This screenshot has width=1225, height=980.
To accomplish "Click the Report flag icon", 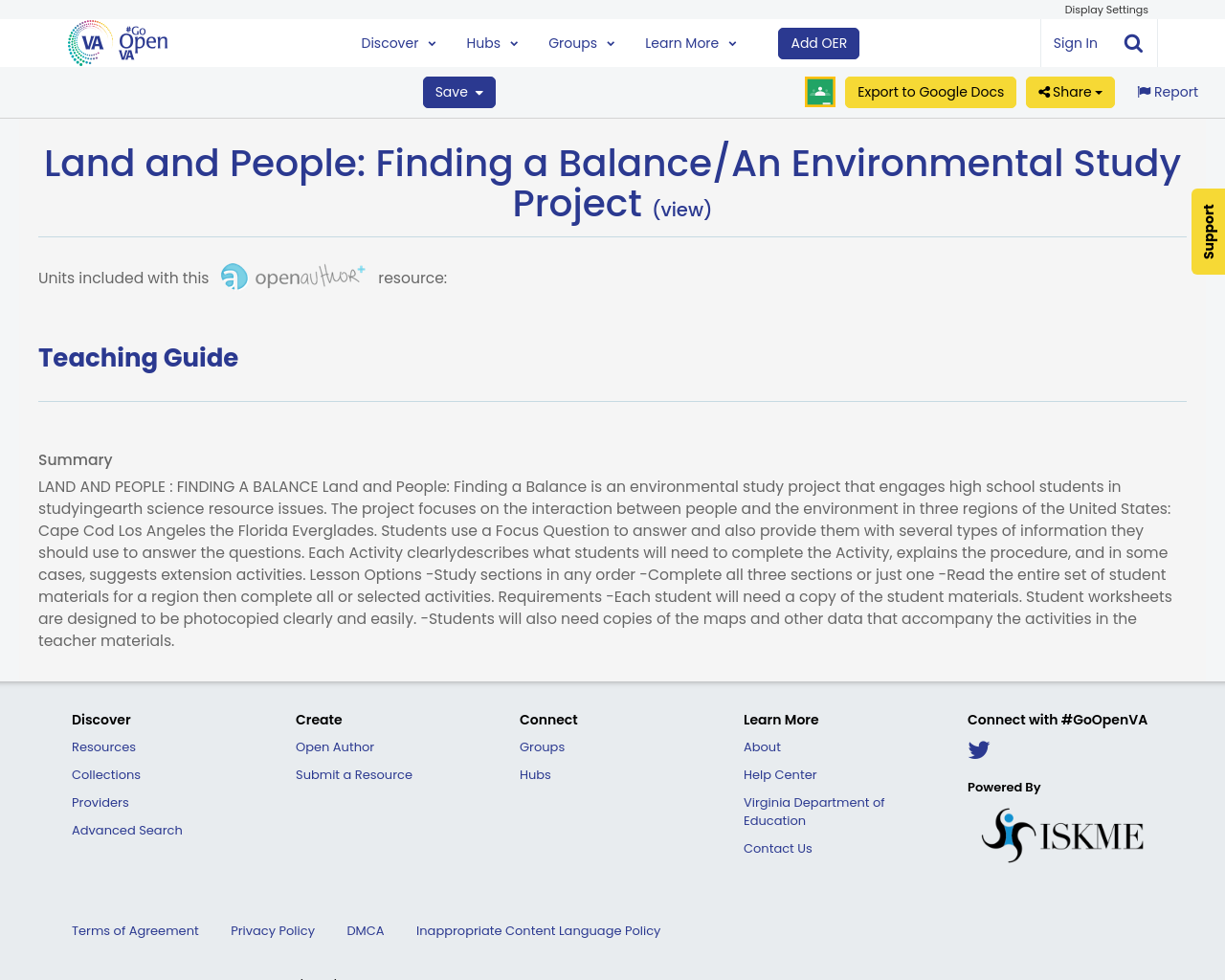I will [1145, 90].
